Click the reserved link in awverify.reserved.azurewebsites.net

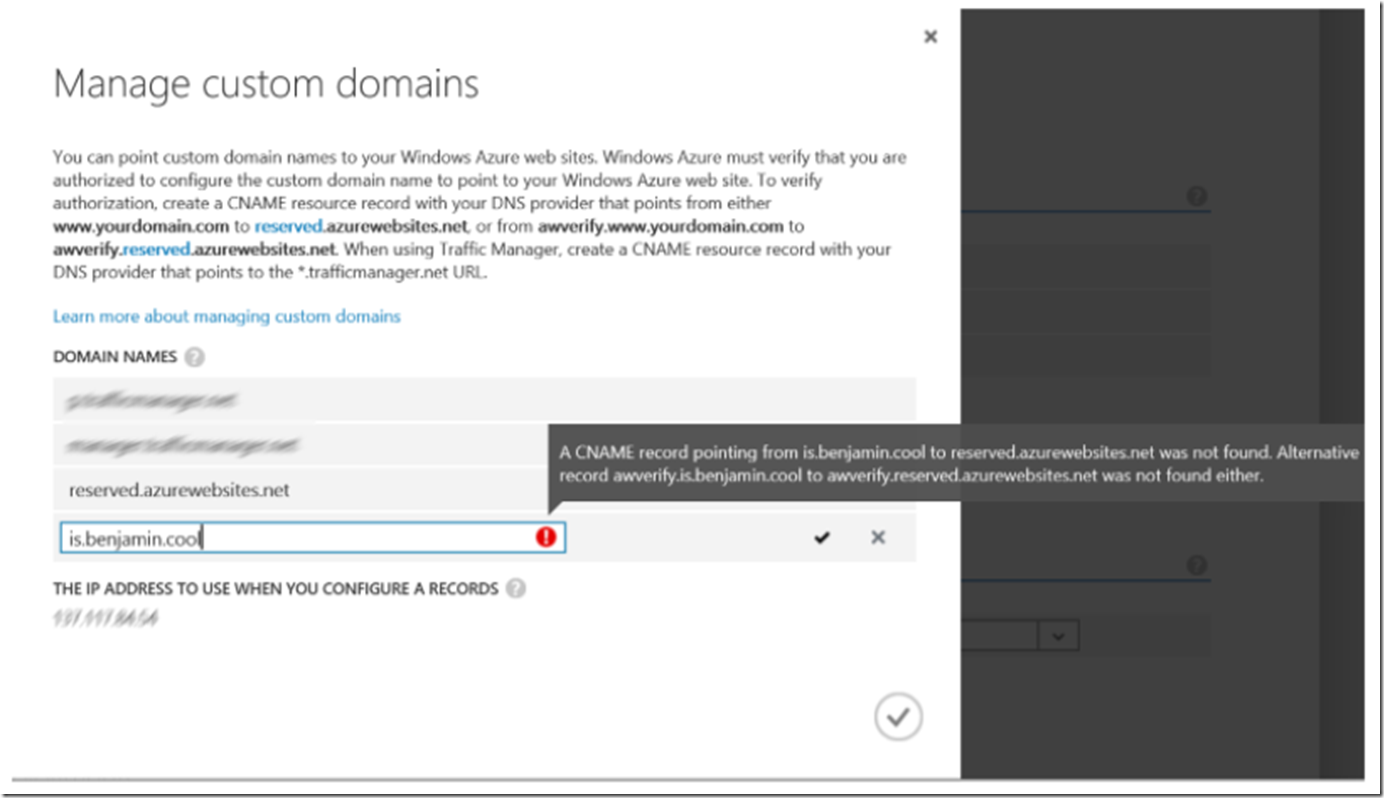pos(155,249)
